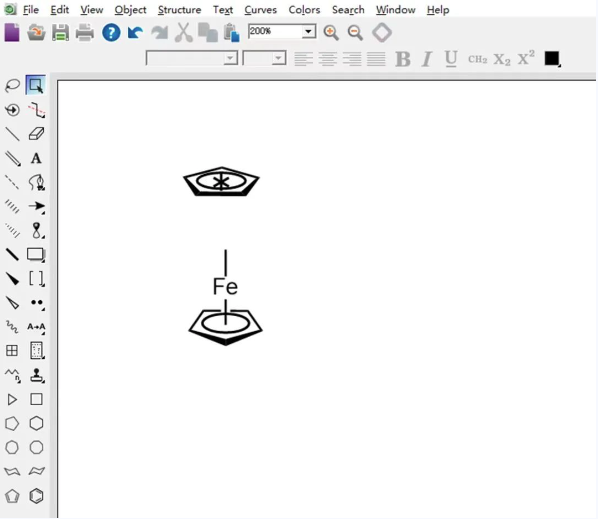The width and height of the screenshot is (598, 519).
Task: Toggle Italic text formatting
Action: (x=427, y=59)
